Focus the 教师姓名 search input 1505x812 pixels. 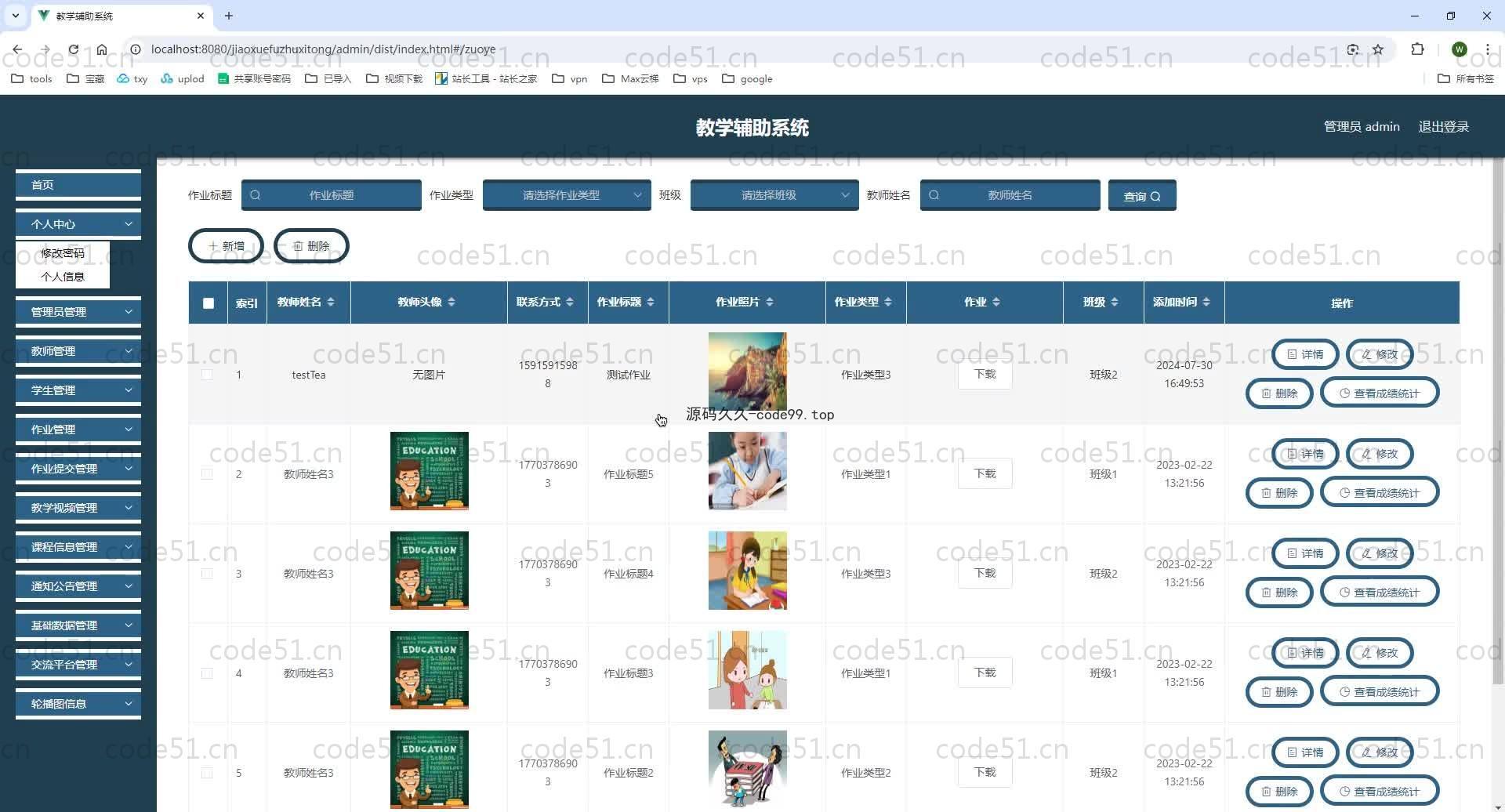pos(1010,195)
